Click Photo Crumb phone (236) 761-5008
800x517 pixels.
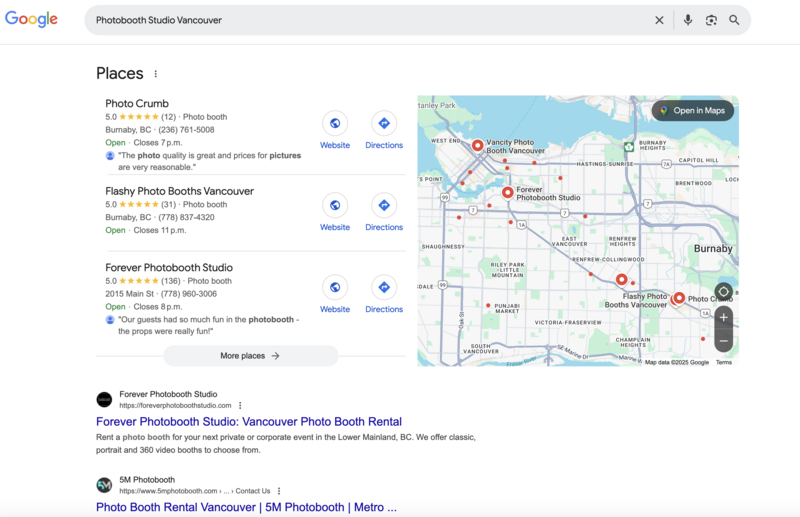click(186, 130)
